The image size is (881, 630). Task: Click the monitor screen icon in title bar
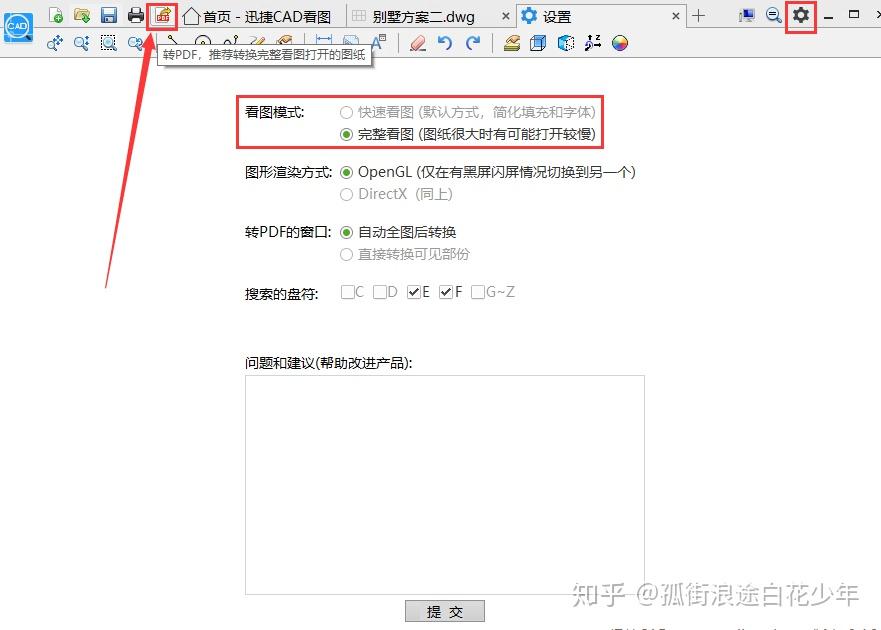click(747, 16)
